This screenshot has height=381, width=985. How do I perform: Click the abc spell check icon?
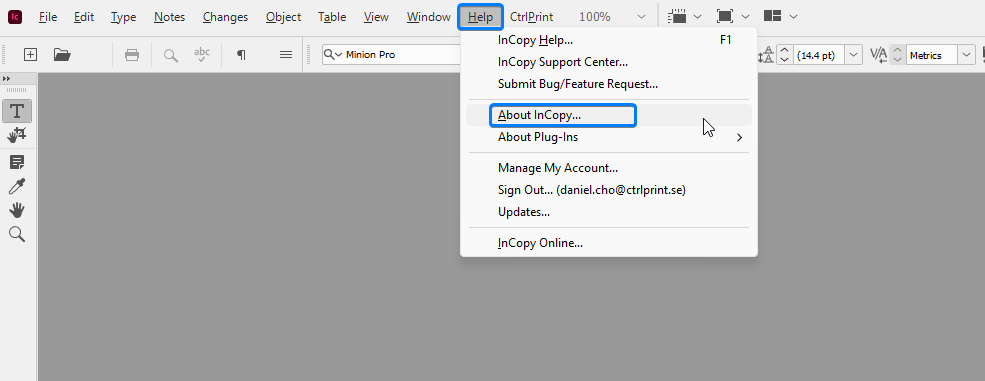tap(202, 55)
